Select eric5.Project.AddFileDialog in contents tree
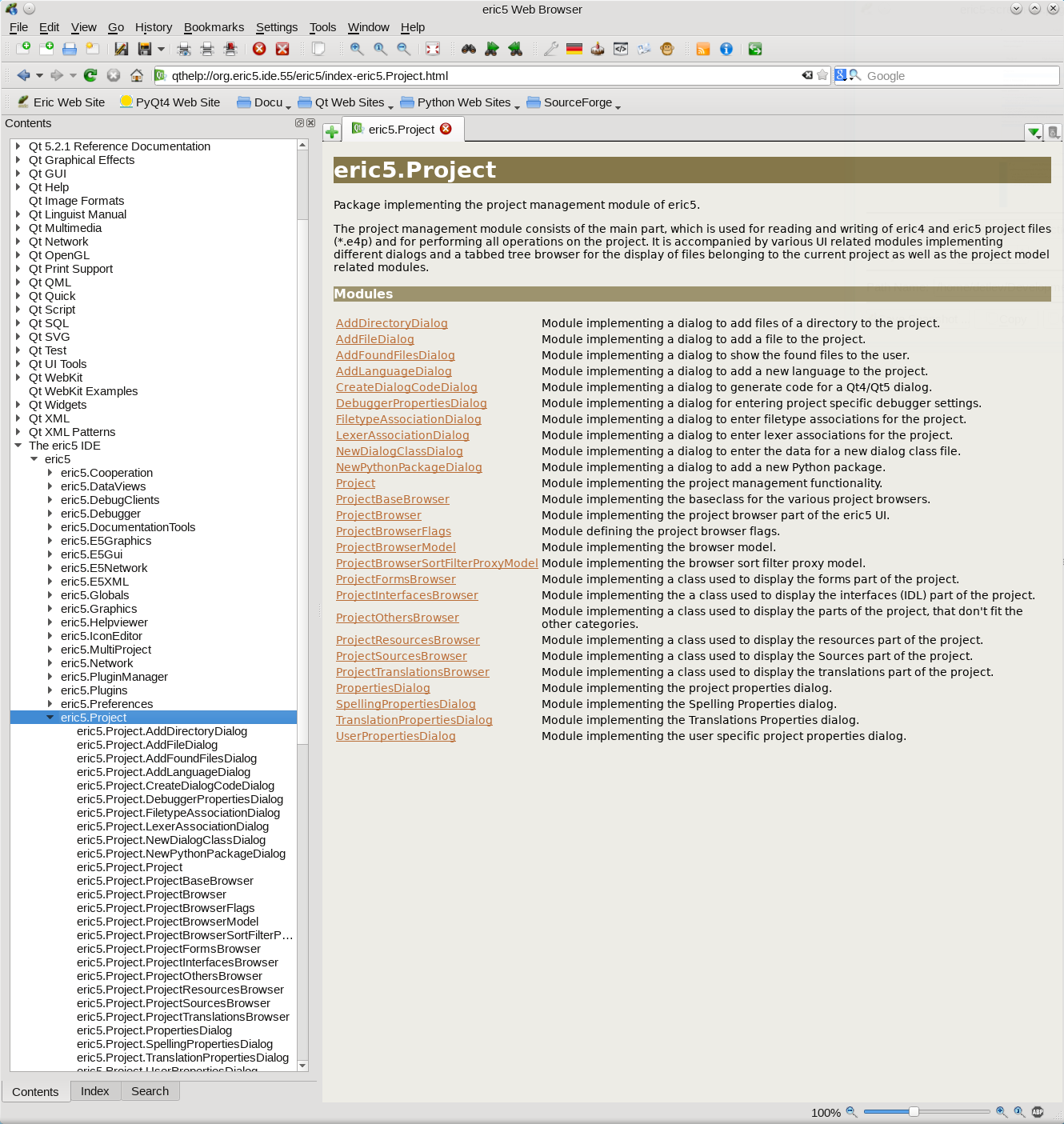 pyautogui.click(x=147, y=745)
